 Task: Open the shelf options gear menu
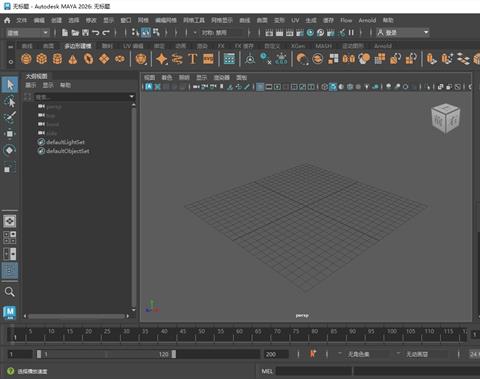click(x=11, y=62)
